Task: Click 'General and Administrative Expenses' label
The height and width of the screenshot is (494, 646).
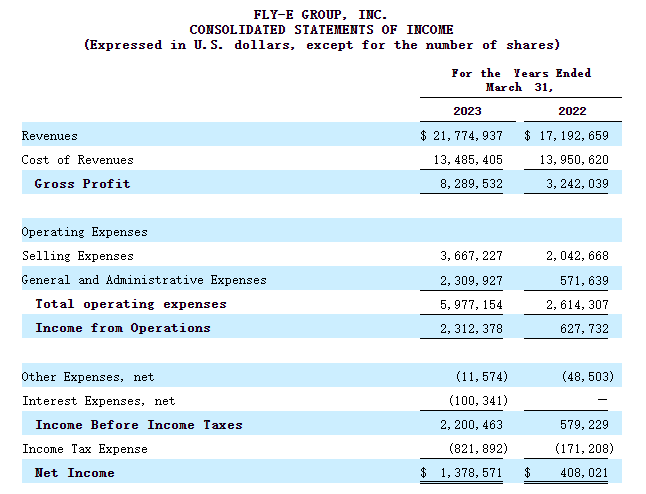Action: coord(144,280)
